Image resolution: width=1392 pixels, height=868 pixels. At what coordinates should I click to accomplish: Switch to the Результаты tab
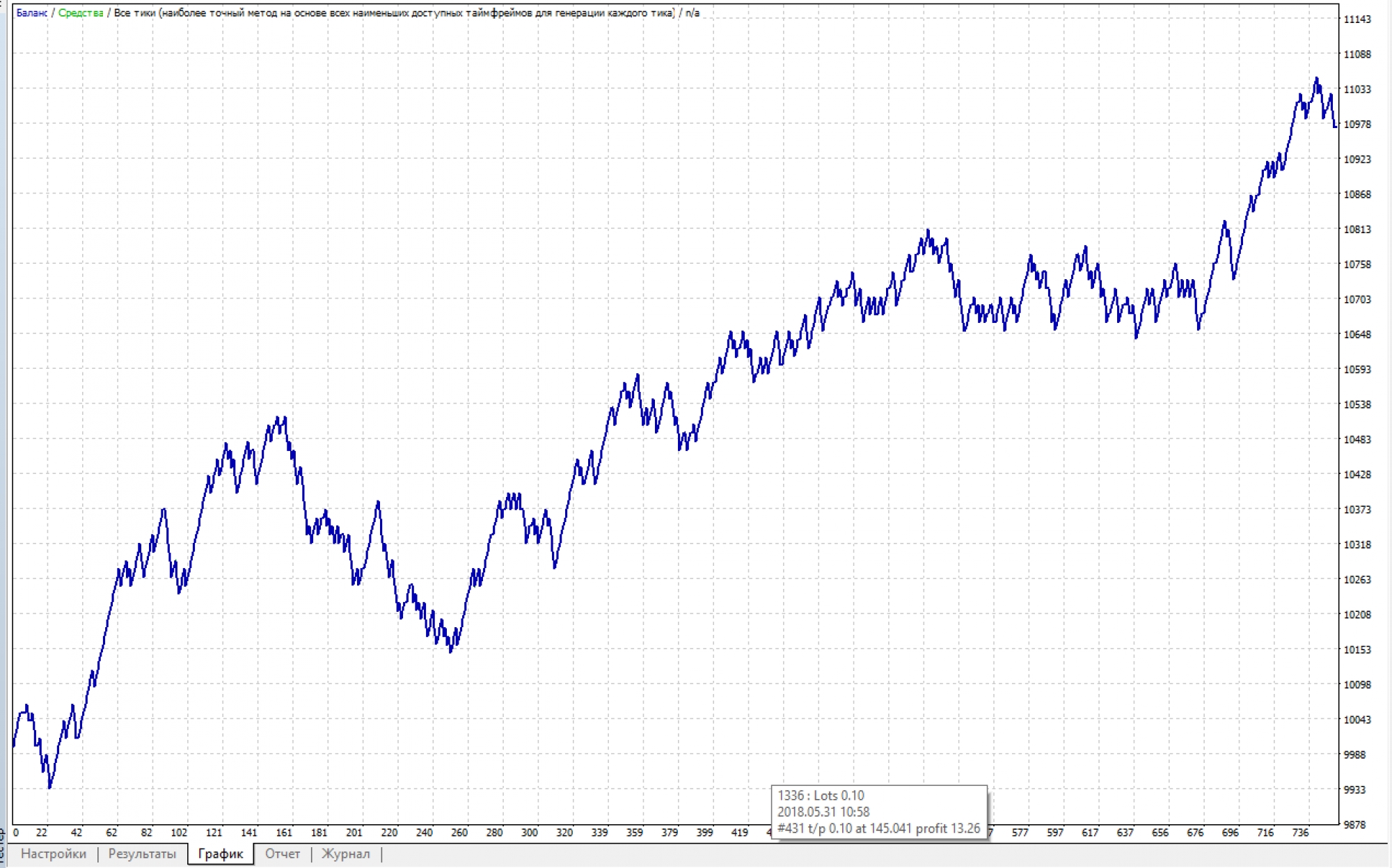point(142,854)
